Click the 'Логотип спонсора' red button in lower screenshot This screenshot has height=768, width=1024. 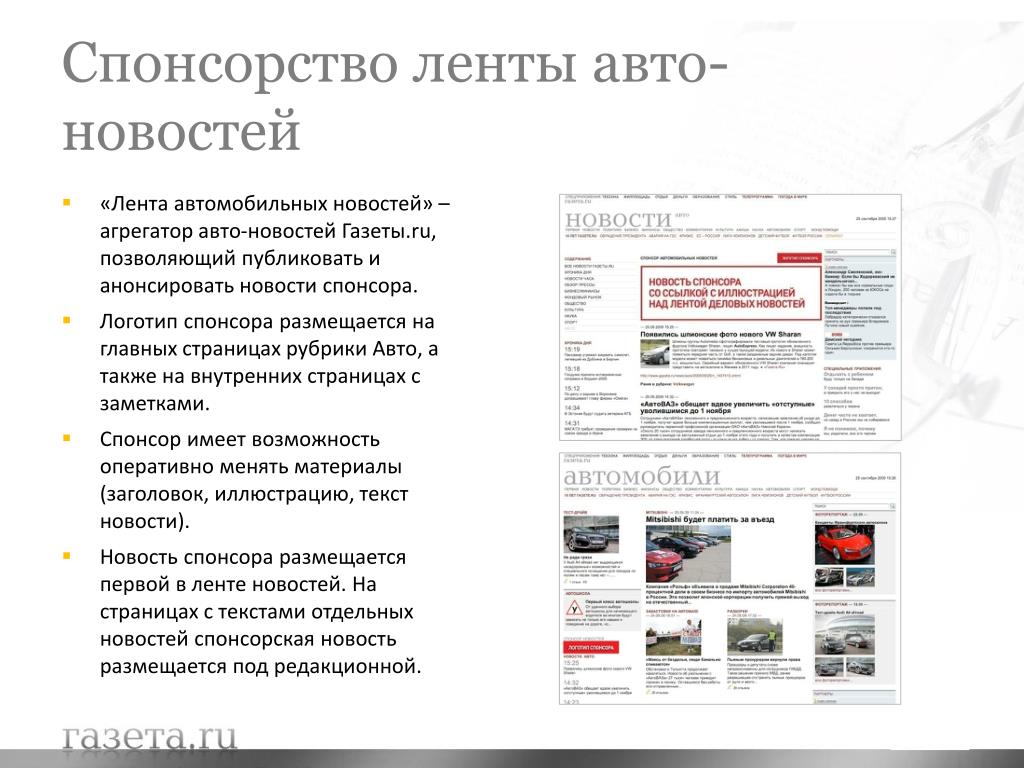(591, 647)
